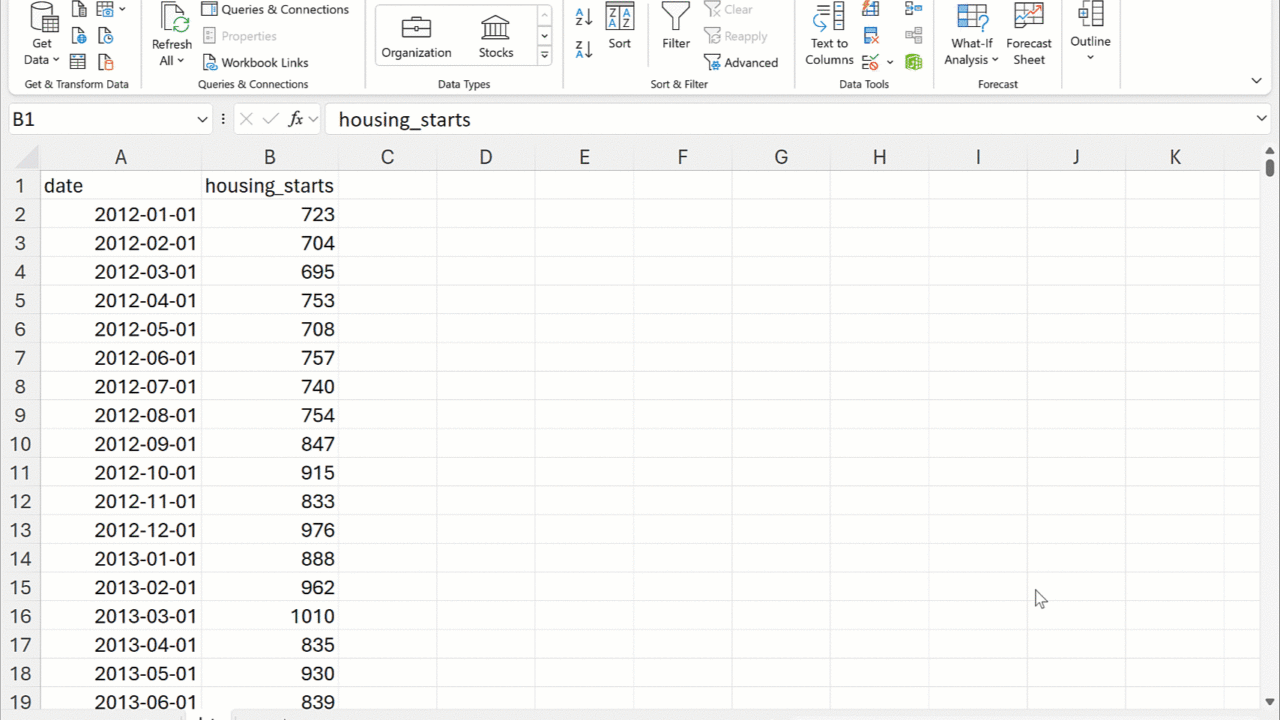Open the custom Sort dialog
This screenshot has height=720, width=1280.
tap(620, 26)
